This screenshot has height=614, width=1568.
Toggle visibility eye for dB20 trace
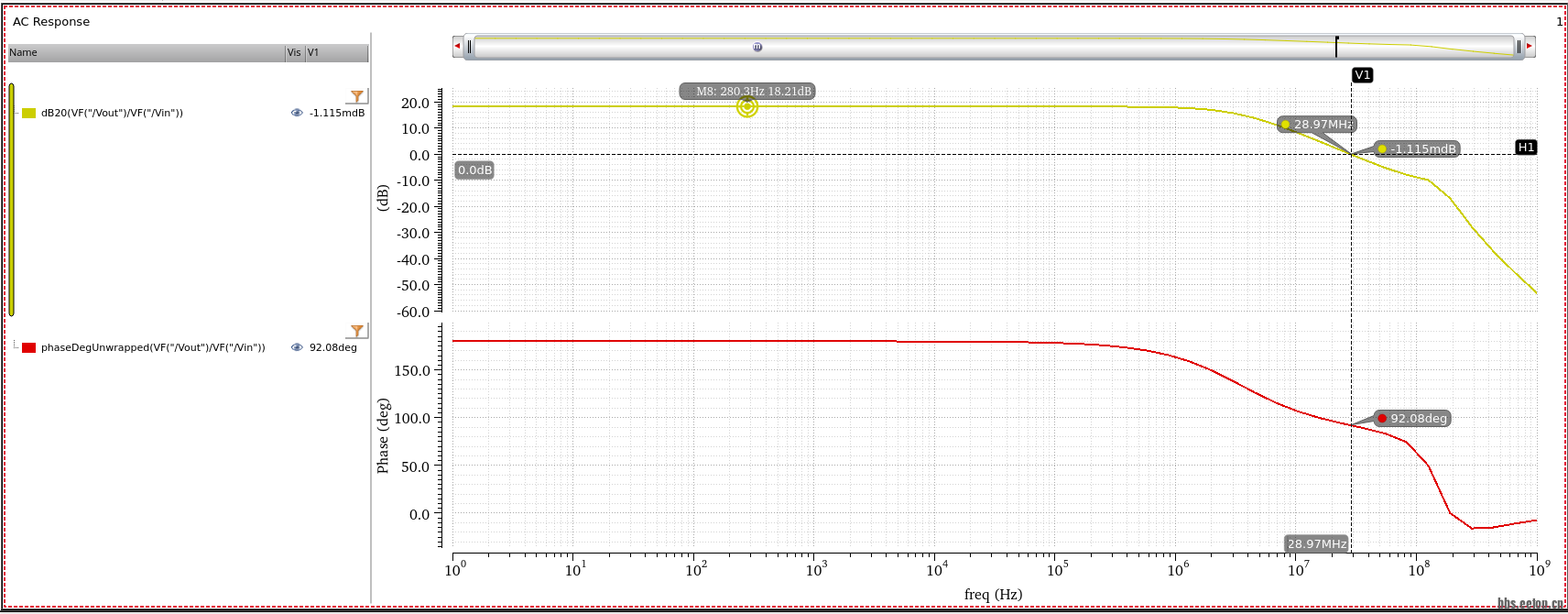[x=297, y=113]
